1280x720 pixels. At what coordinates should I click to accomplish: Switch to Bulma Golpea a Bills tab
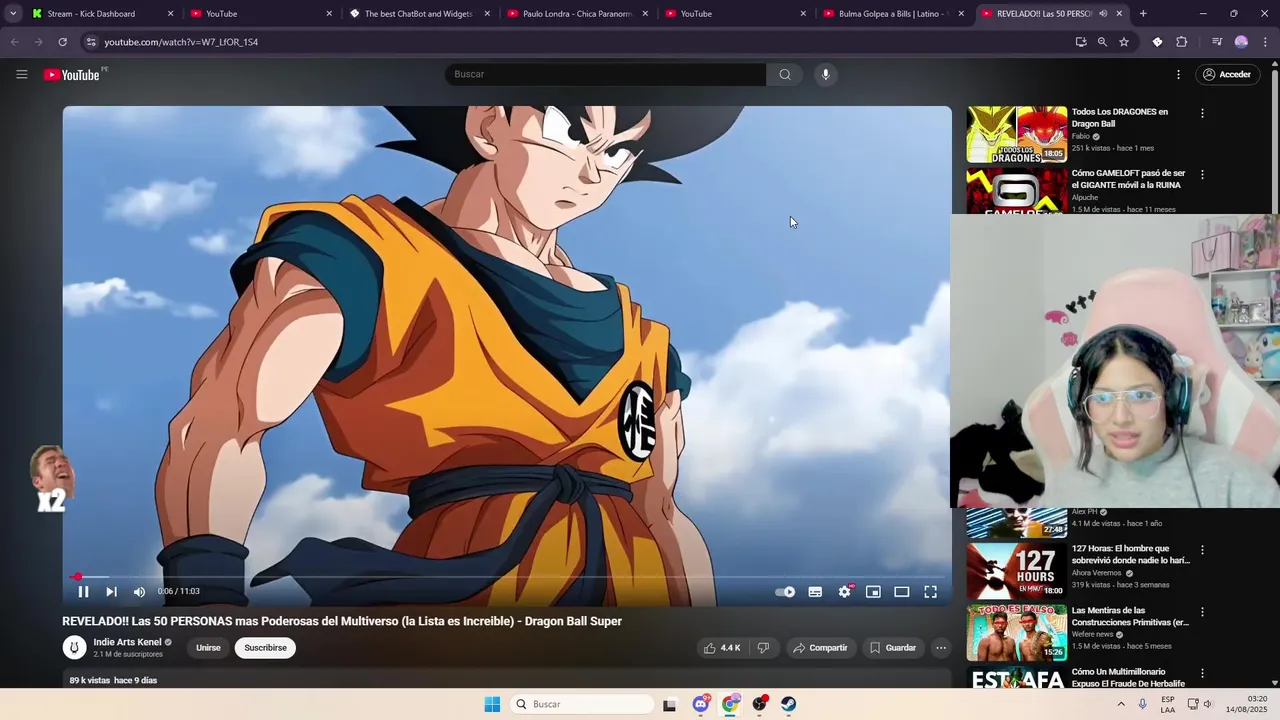893,14
